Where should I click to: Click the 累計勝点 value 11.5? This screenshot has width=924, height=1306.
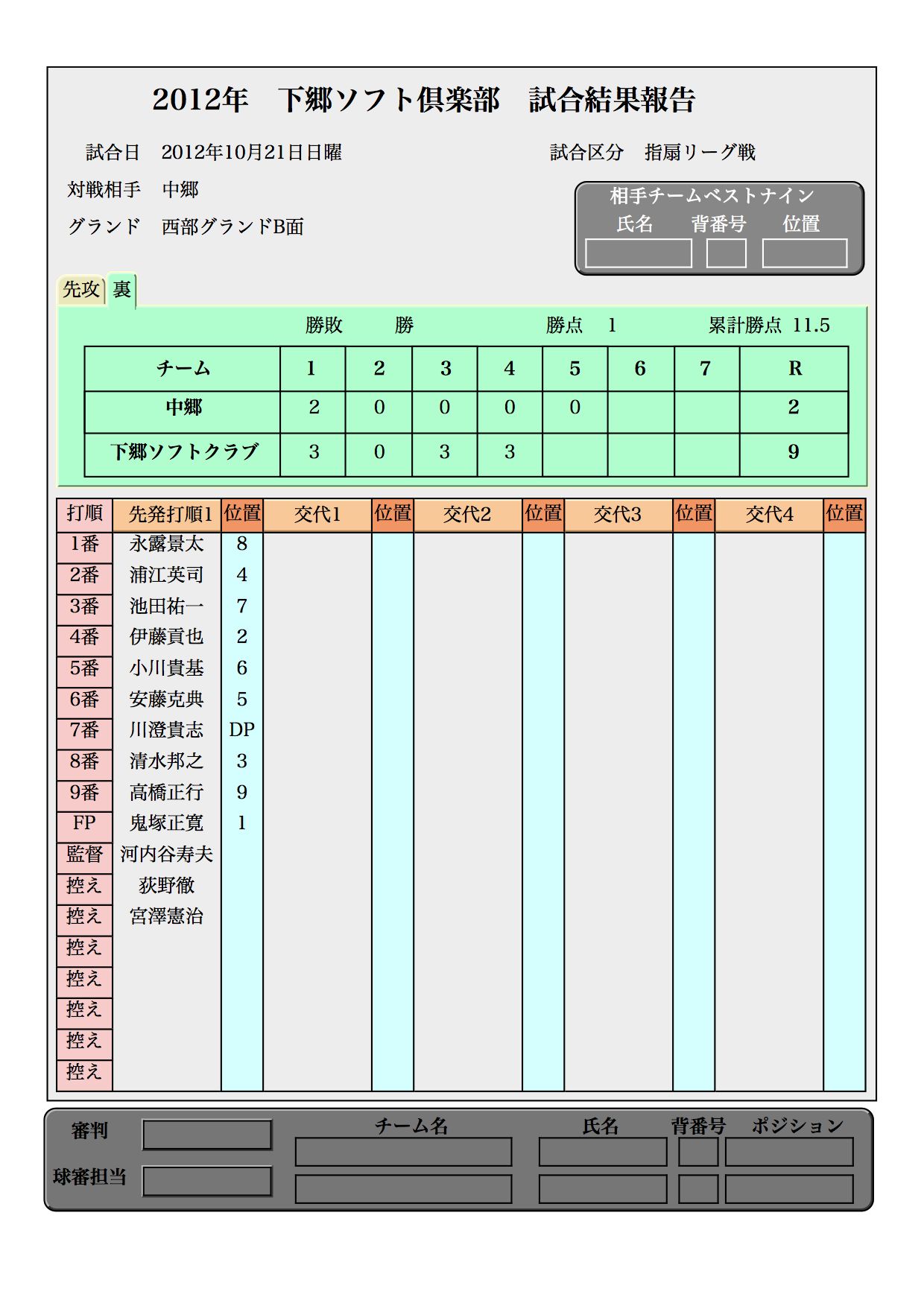click(811, 326)
